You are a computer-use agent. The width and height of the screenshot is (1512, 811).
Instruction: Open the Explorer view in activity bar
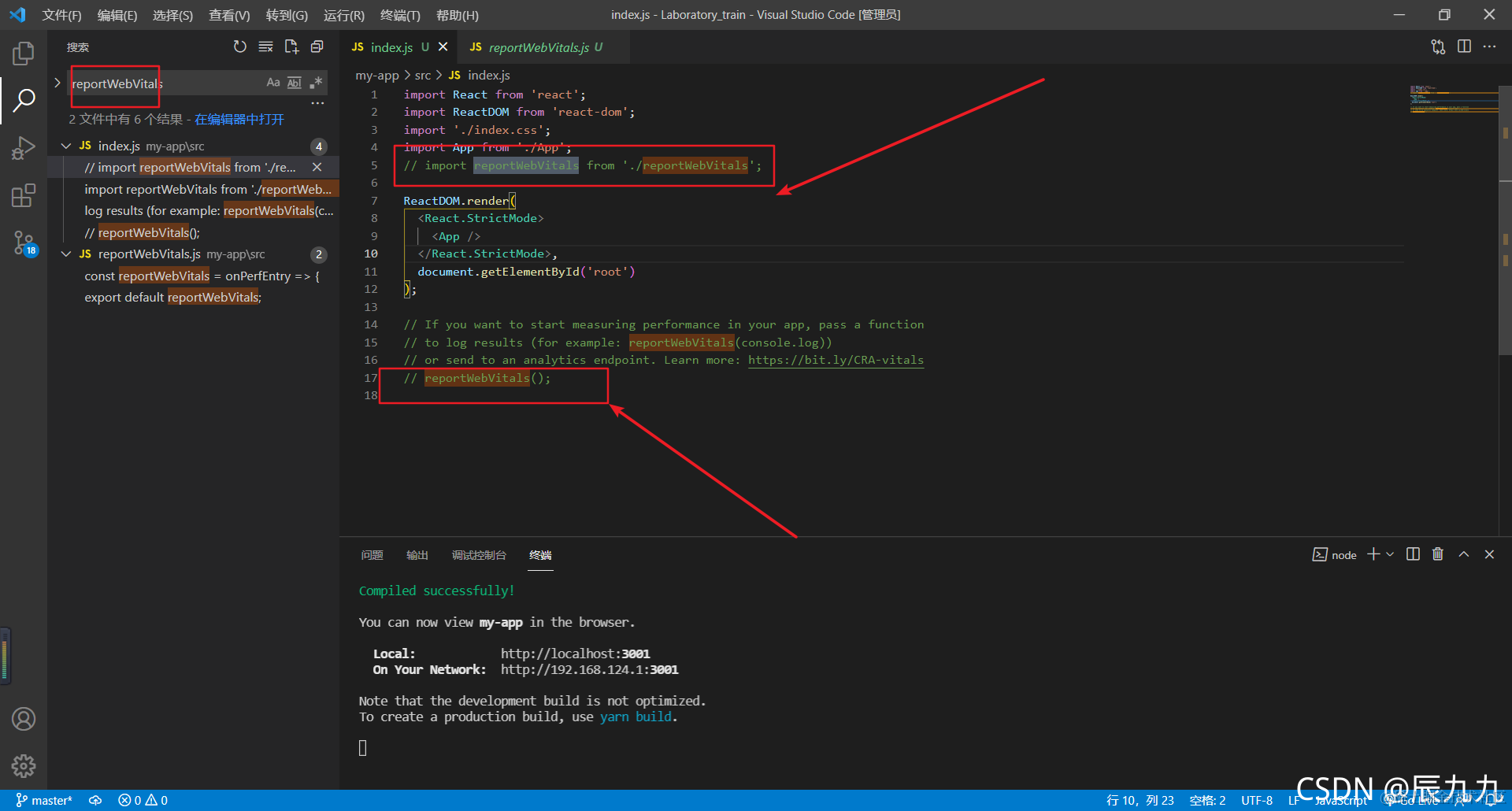pyautogui.click(x=24, y=54)
